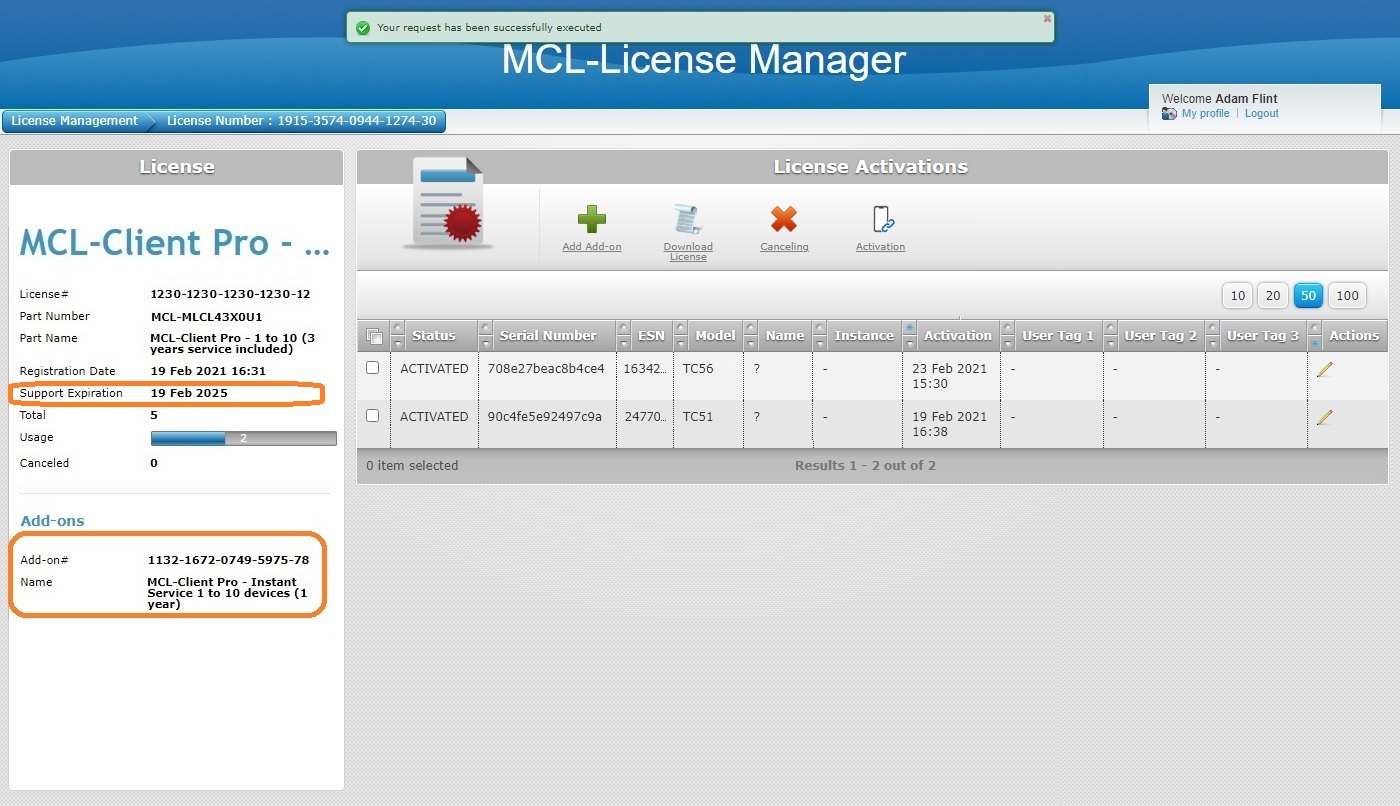Click the License Activations panel header
The height and width of the screenshot is (806, 1400).
click(871, 167)
